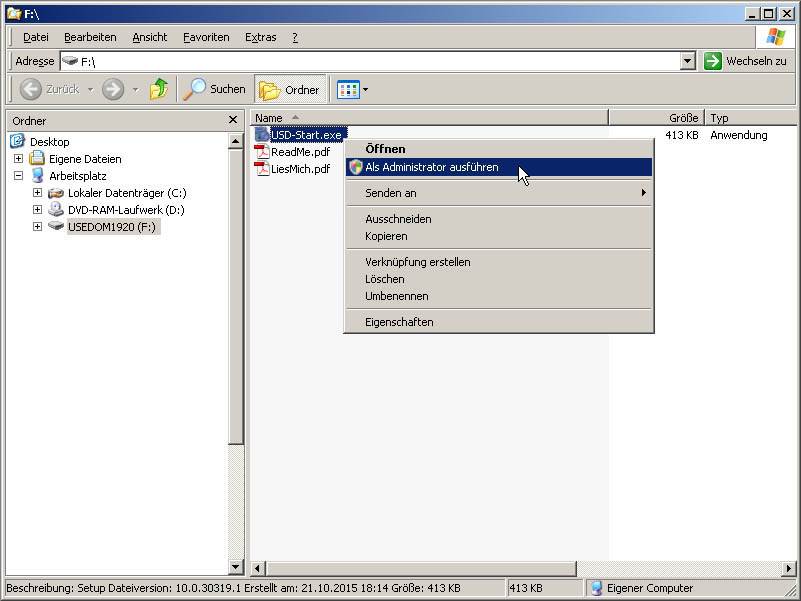Click the green Wechseln zu arrow button
801x601 pixels.
tap(713, 61)
